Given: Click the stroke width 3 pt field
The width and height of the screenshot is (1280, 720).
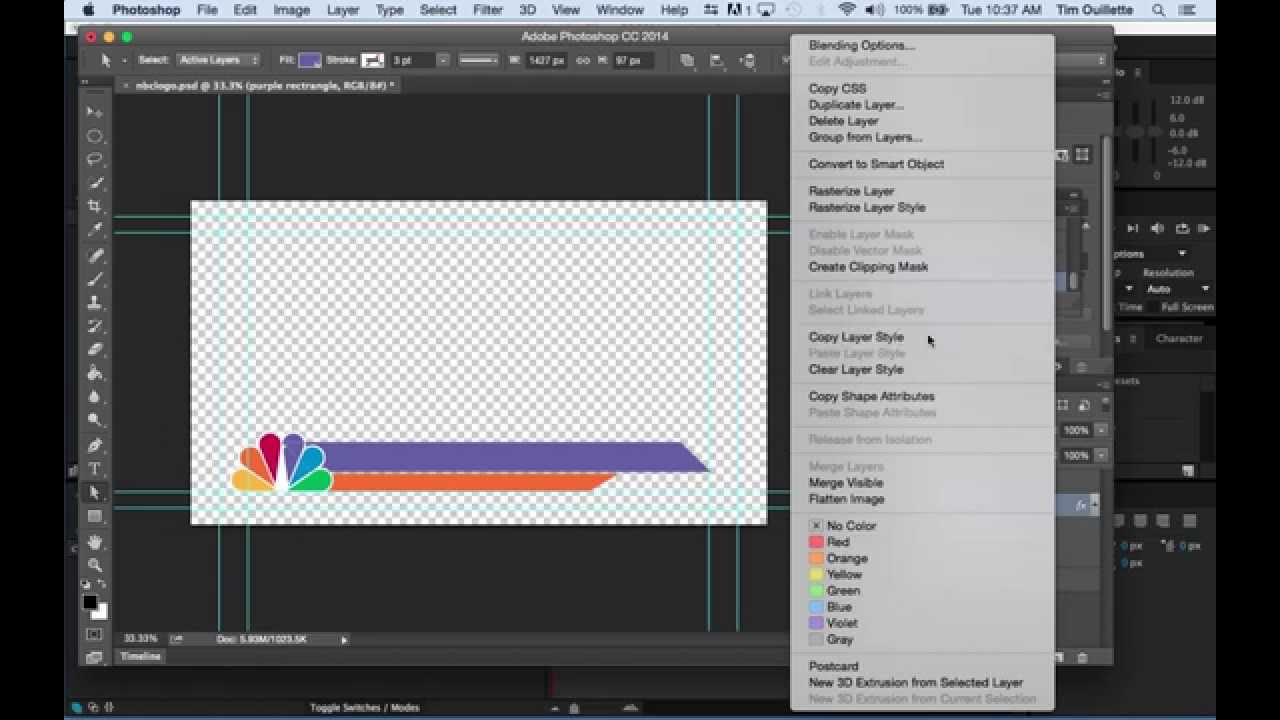Looking at the screenshot, I should (x=412, y=60).
